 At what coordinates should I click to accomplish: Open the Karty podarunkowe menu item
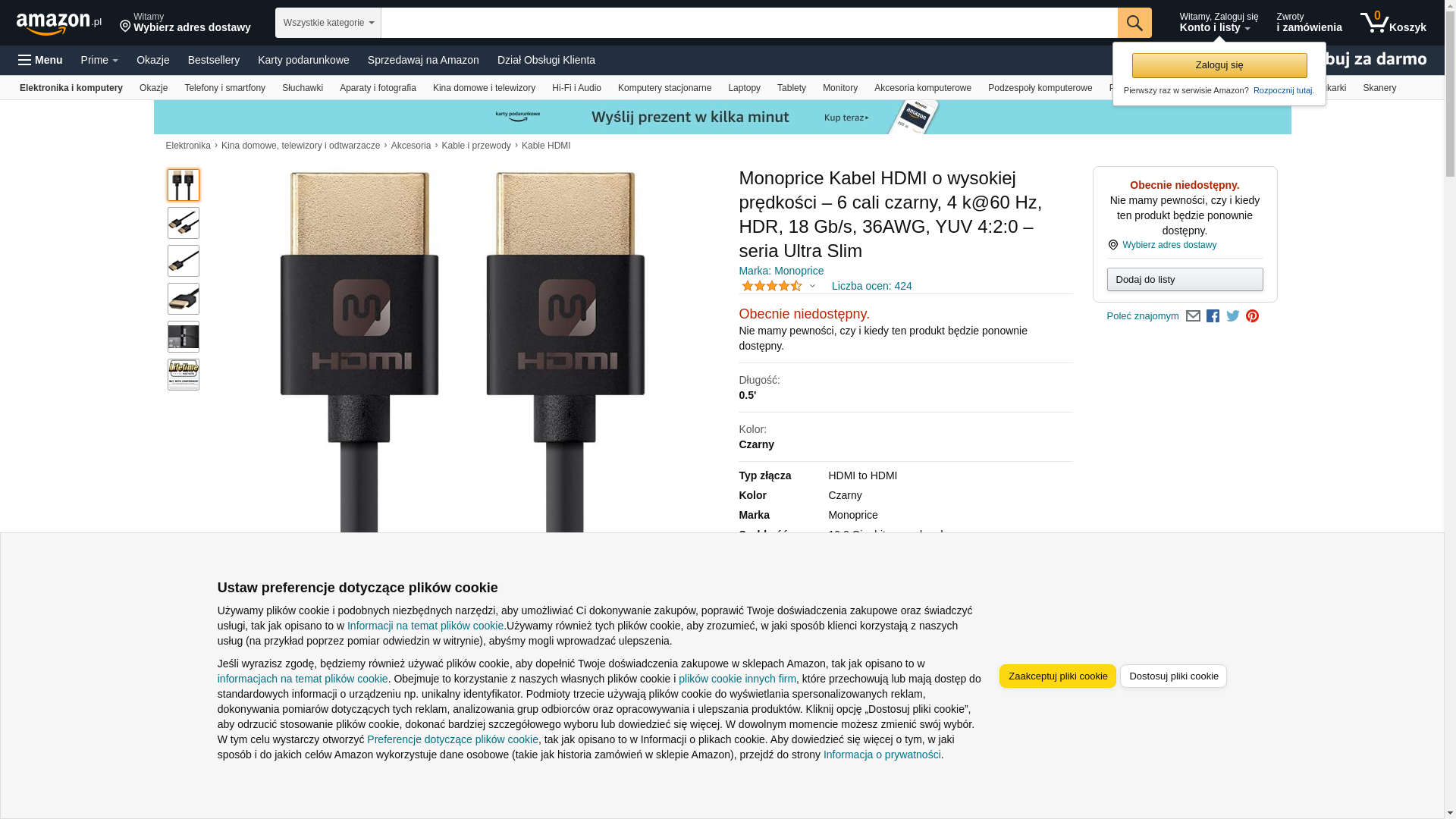tap(303, 60)
